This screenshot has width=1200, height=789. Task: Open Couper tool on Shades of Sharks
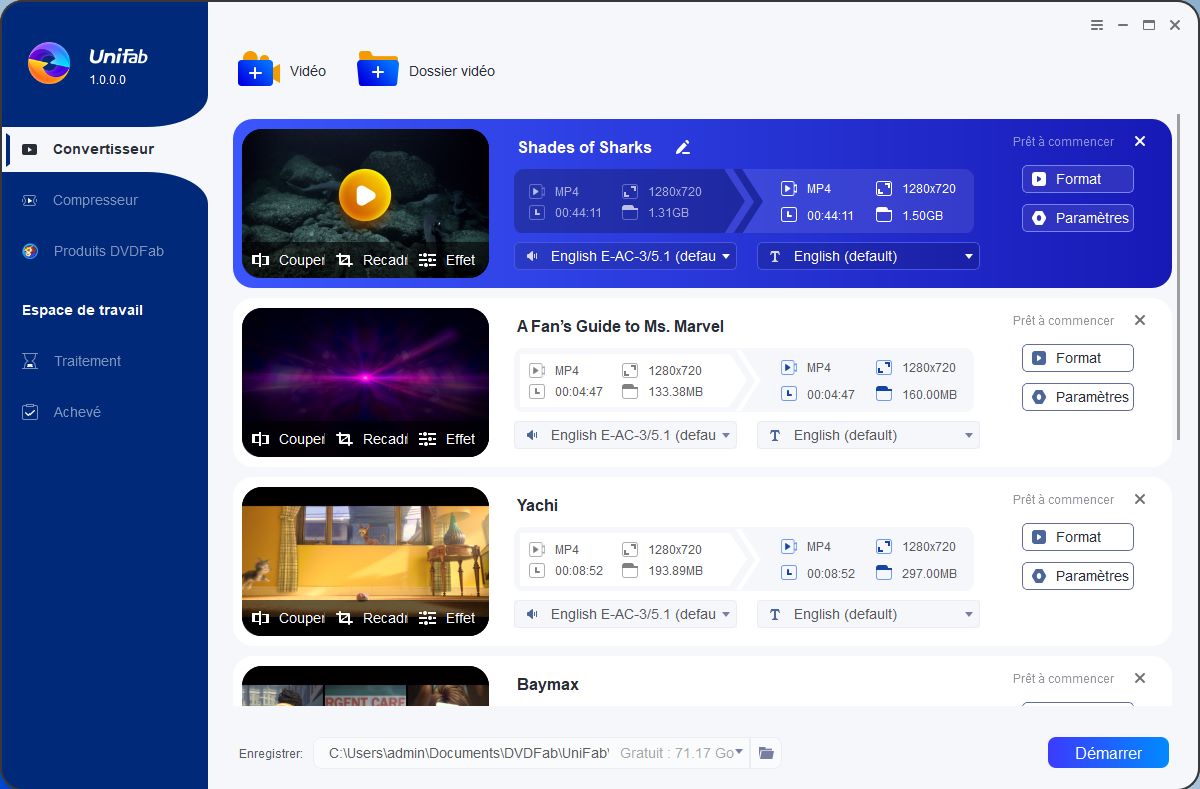coord(288,260)
